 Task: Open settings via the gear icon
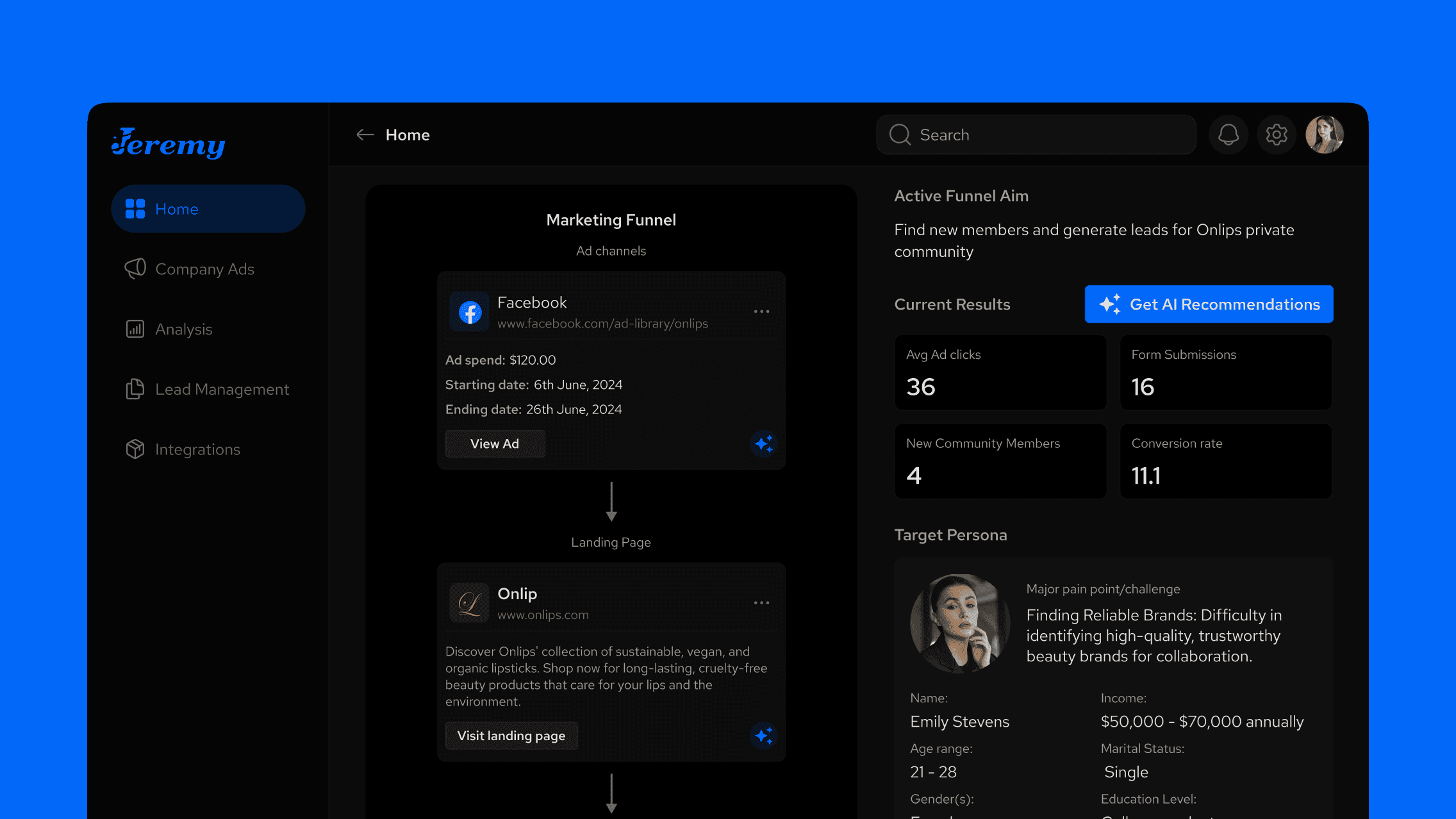pos(1276,135)
